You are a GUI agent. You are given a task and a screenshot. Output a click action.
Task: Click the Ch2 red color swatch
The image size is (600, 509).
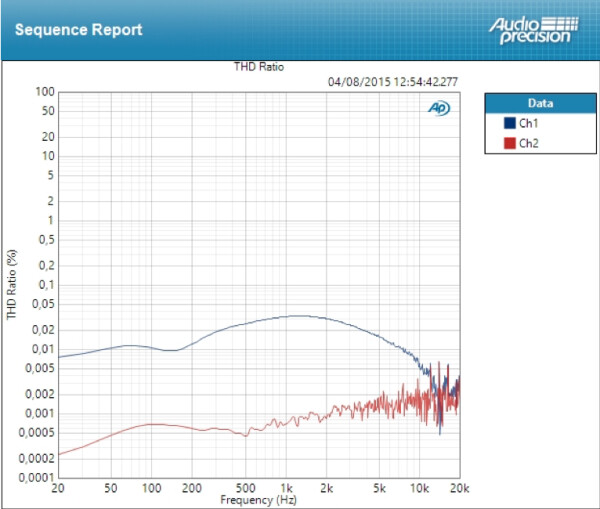click(509, 144)
